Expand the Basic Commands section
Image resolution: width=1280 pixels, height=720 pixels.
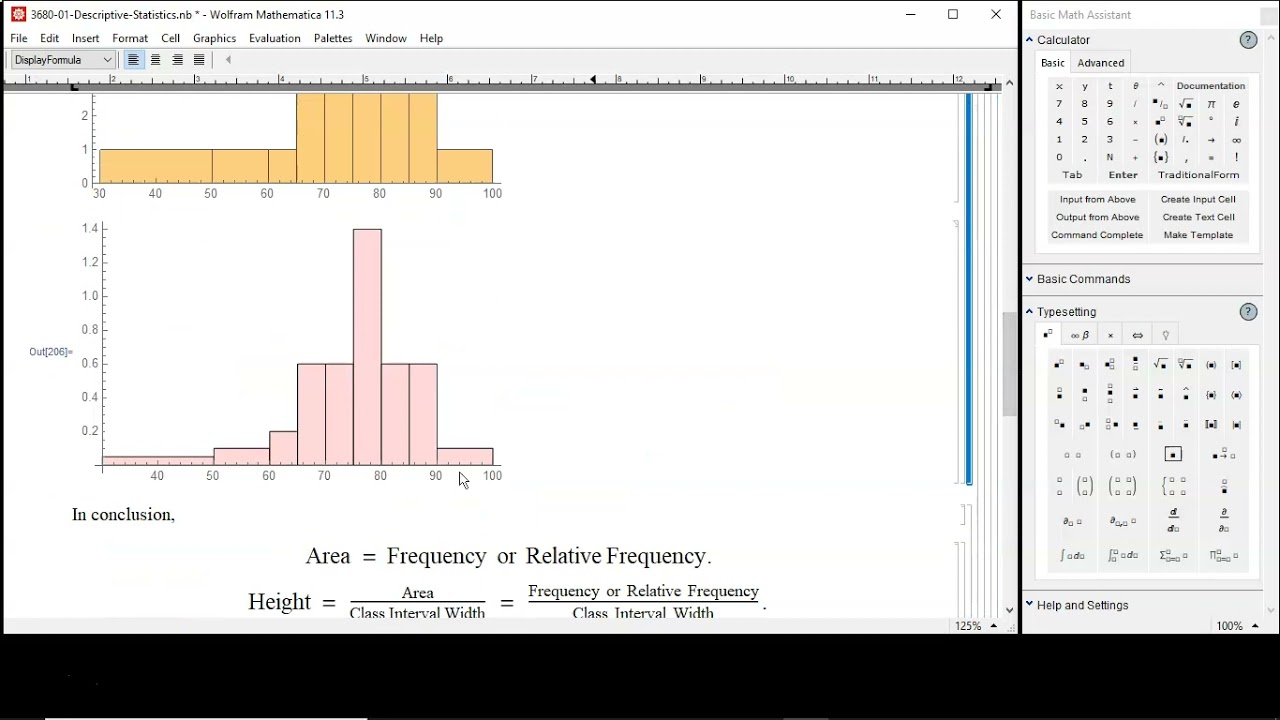[x=1030, y=279]
